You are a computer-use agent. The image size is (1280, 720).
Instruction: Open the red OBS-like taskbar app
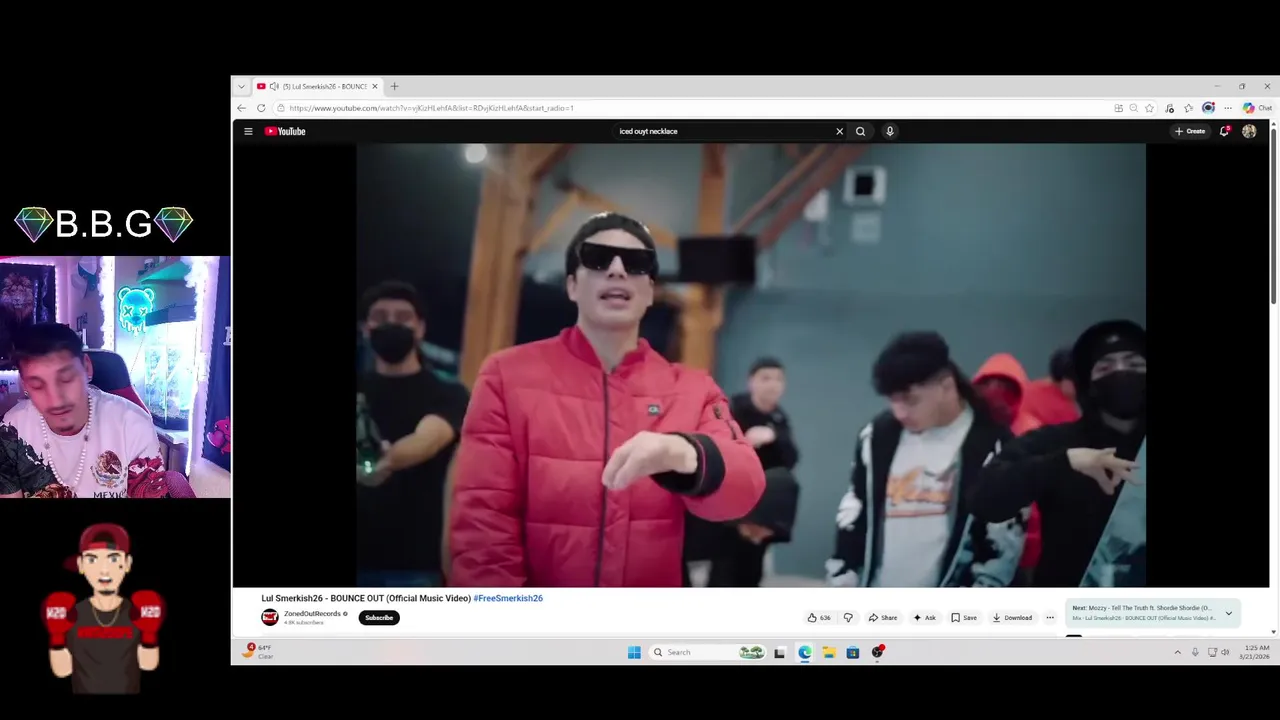pos(877,652)
